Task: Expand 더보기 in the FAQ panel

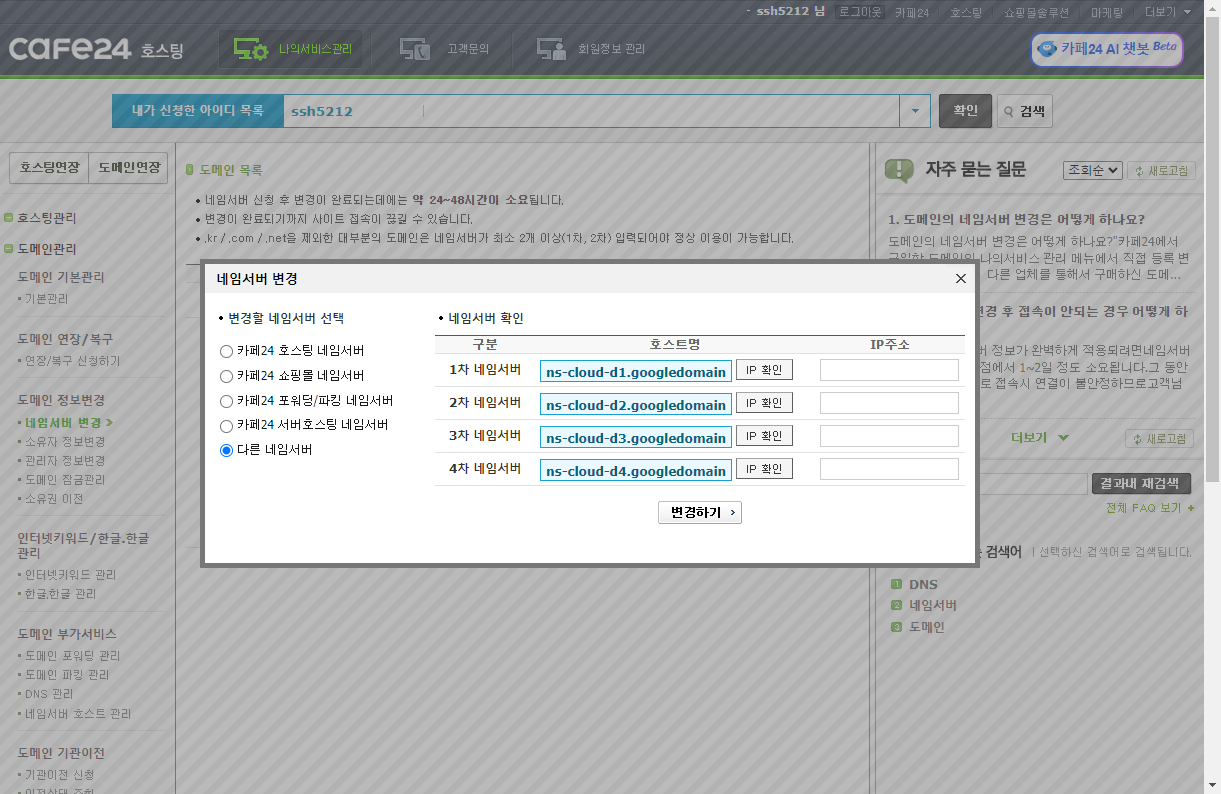Action: click(1040, 438)
